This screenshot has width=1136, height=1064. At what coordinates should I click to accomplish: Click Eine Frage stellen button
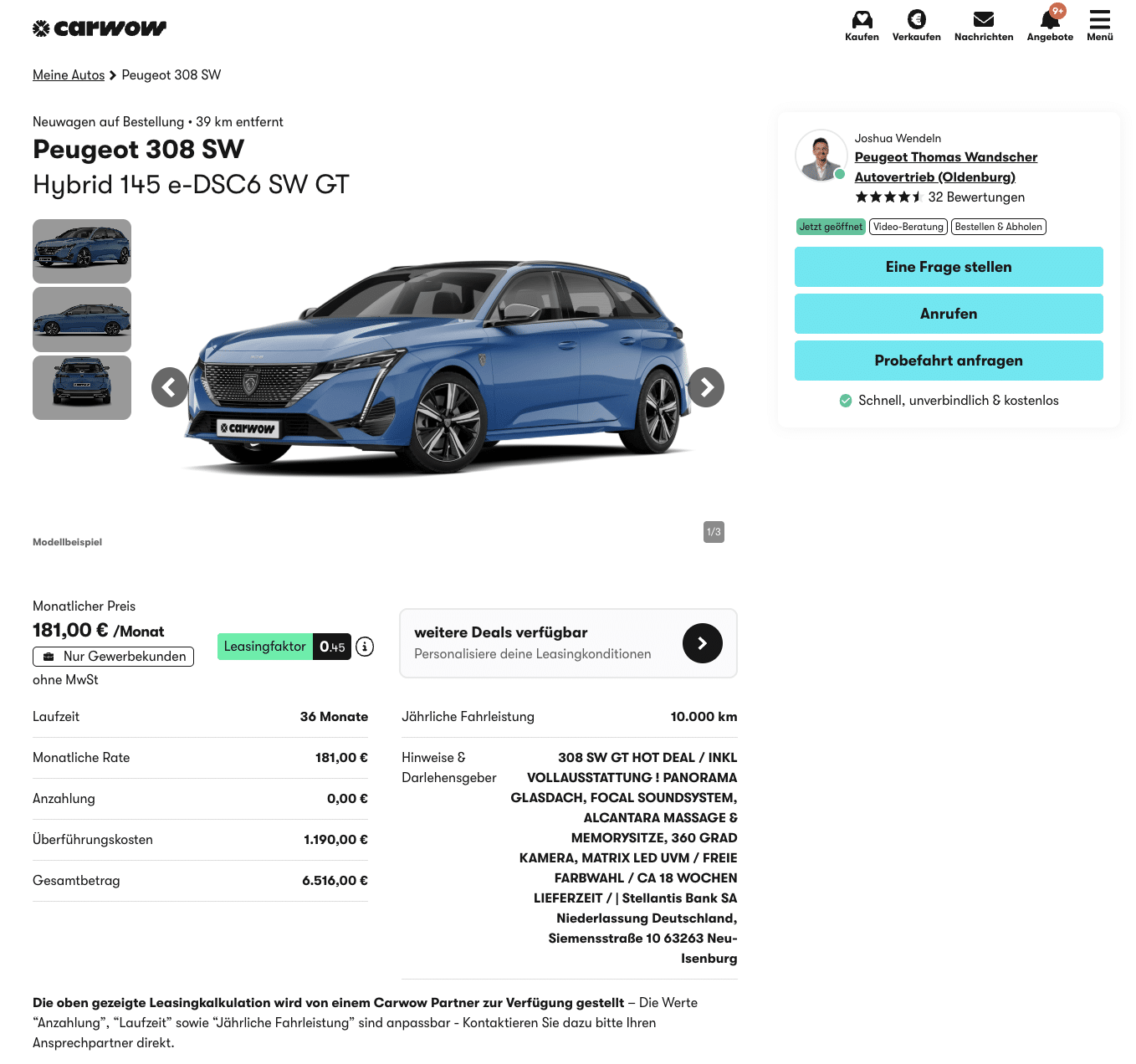click(949, 267)
